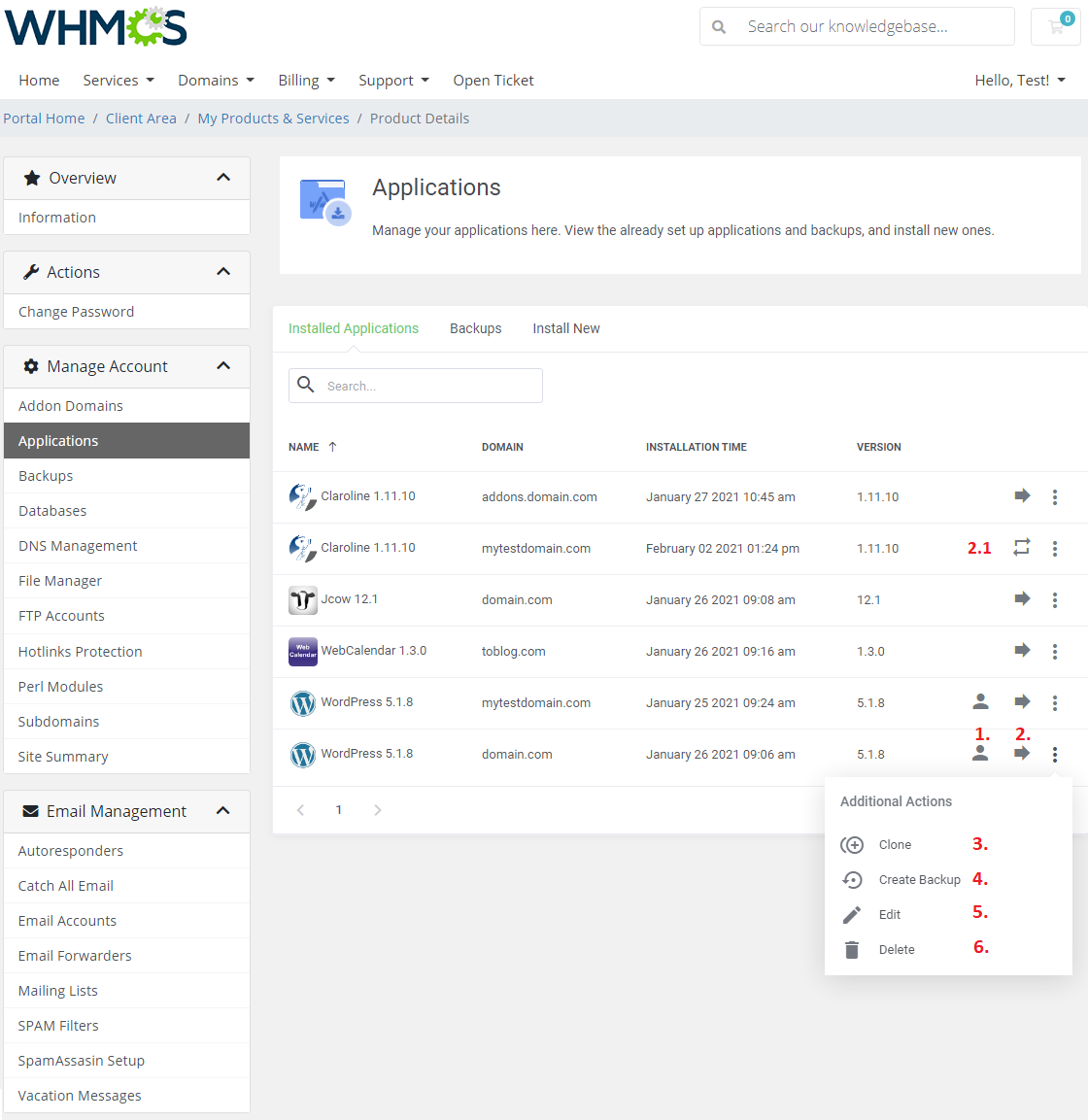Screen dimensions: 1088x1120
Task: Open more actions for addons.domain.com Claroline
Action: coord(1054,497)
